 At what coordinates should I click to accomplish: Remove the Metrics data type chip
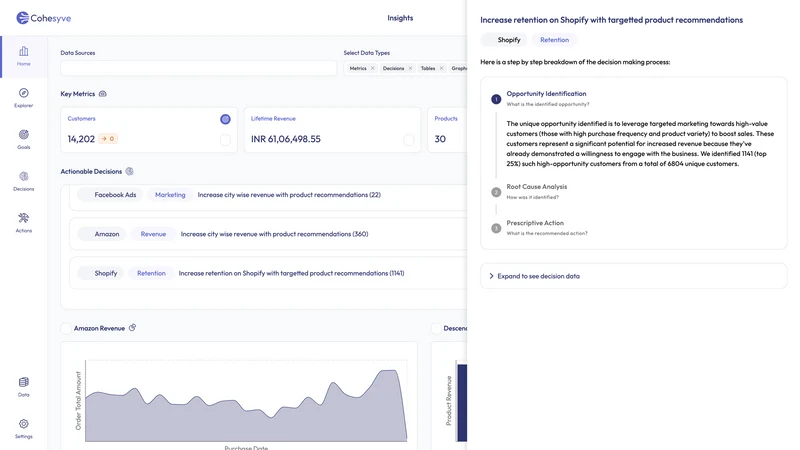coord(372,68)
